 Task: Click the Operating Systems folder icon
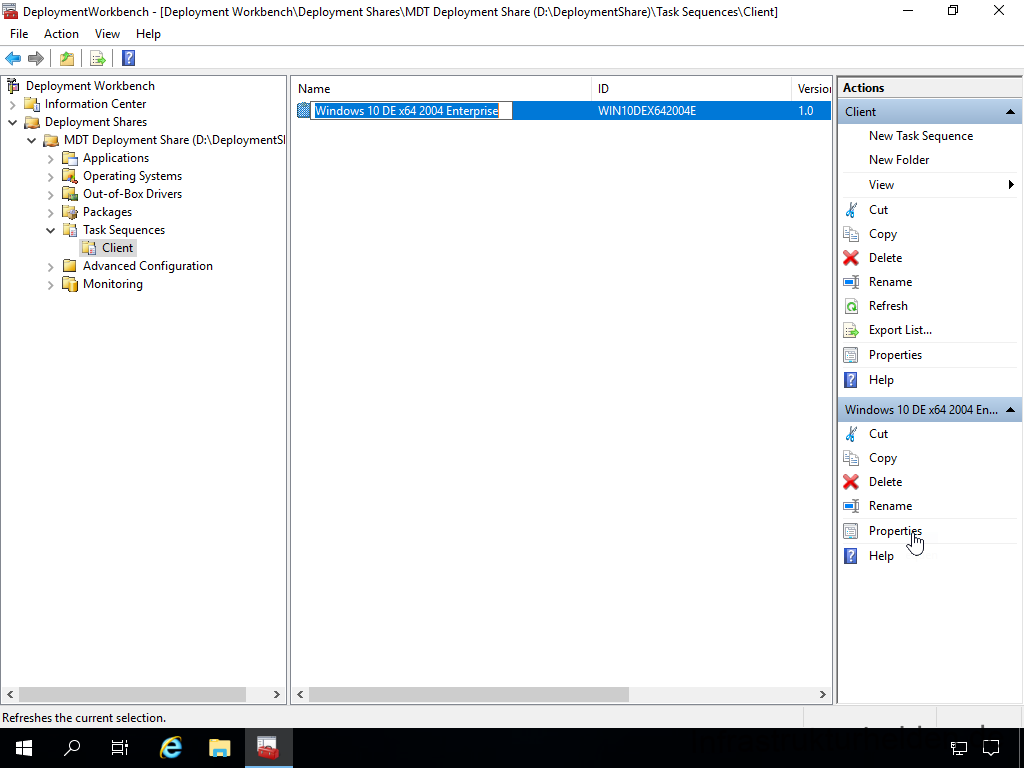70,176
